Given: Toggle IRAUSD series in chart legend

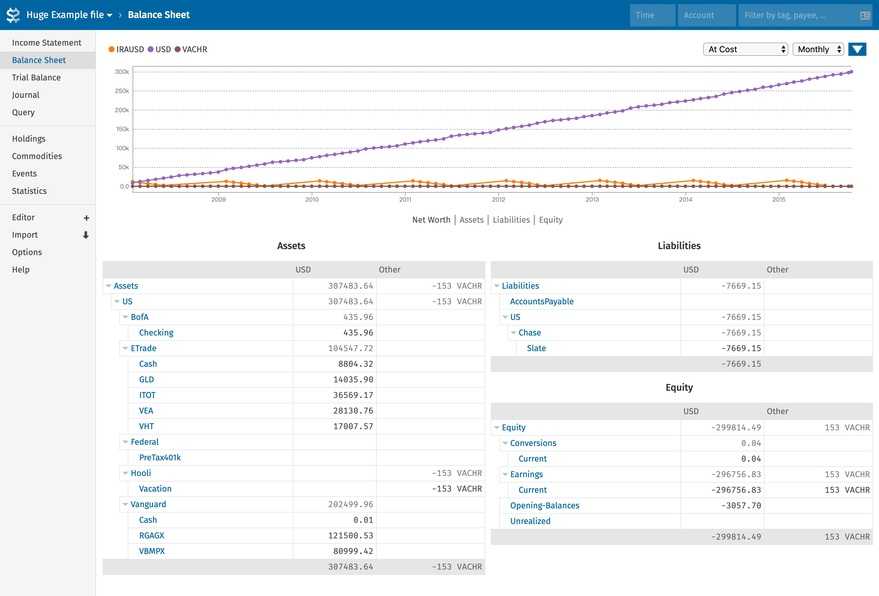Looking at the screenshot, I should tap(126, 49).
